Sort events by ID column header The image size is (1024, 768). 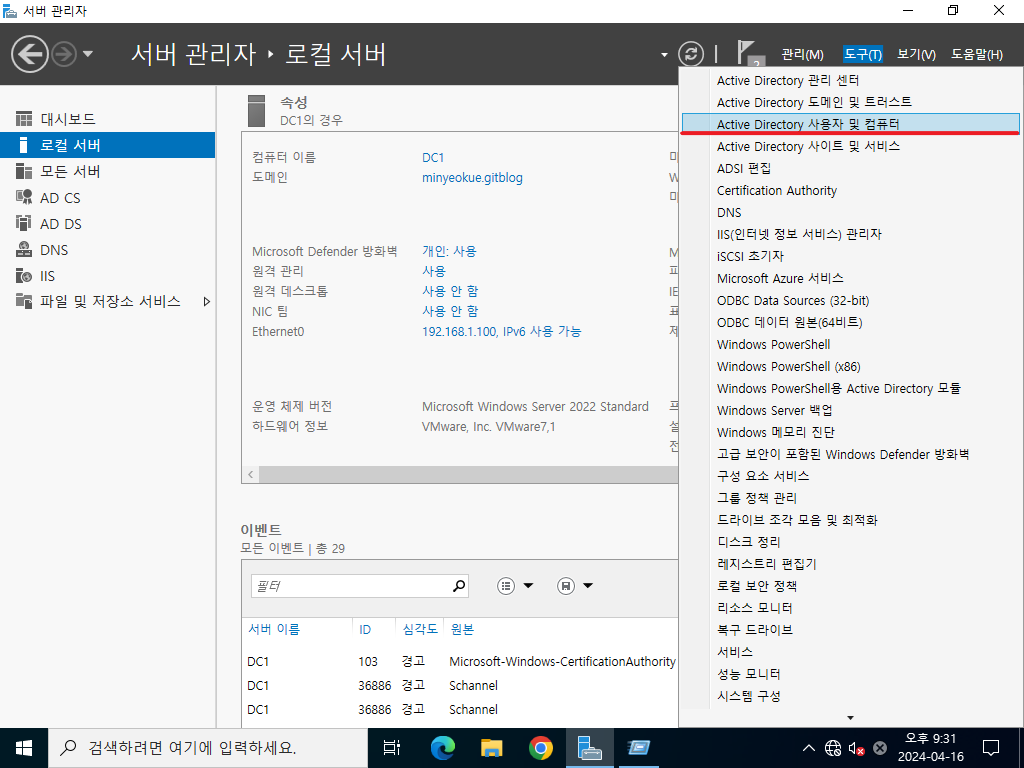point(365,630)
